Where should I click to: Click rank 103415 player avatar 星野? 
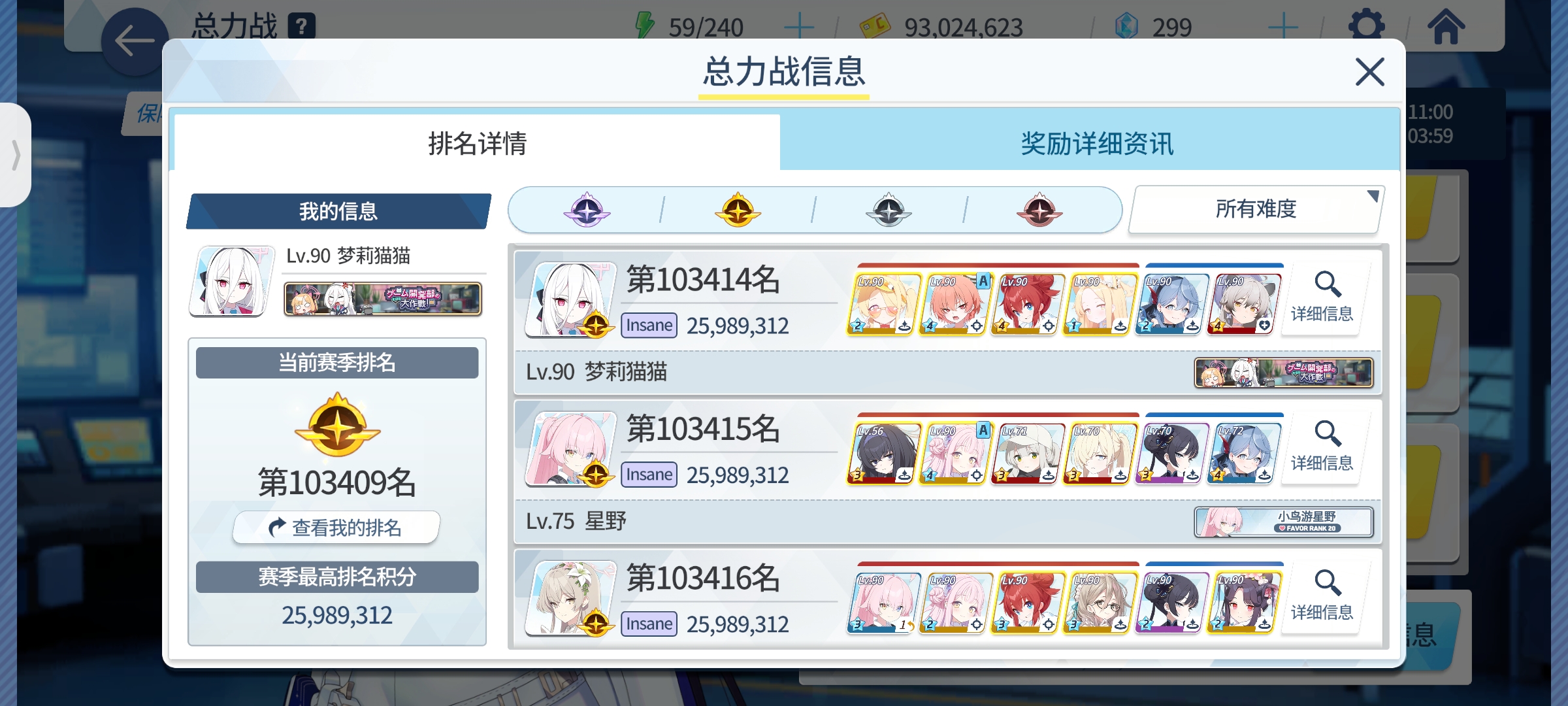(x=570, y=448)
